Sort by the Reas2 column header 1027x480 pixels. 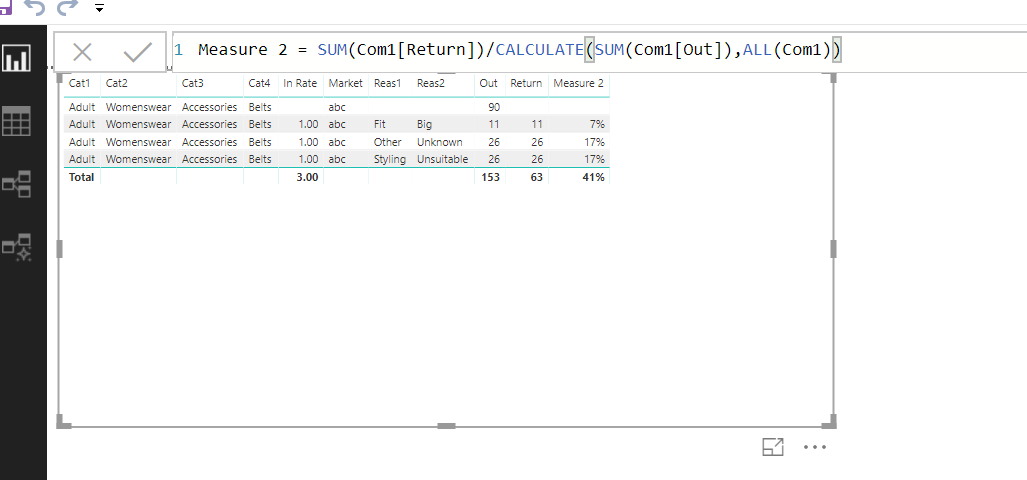430,83
